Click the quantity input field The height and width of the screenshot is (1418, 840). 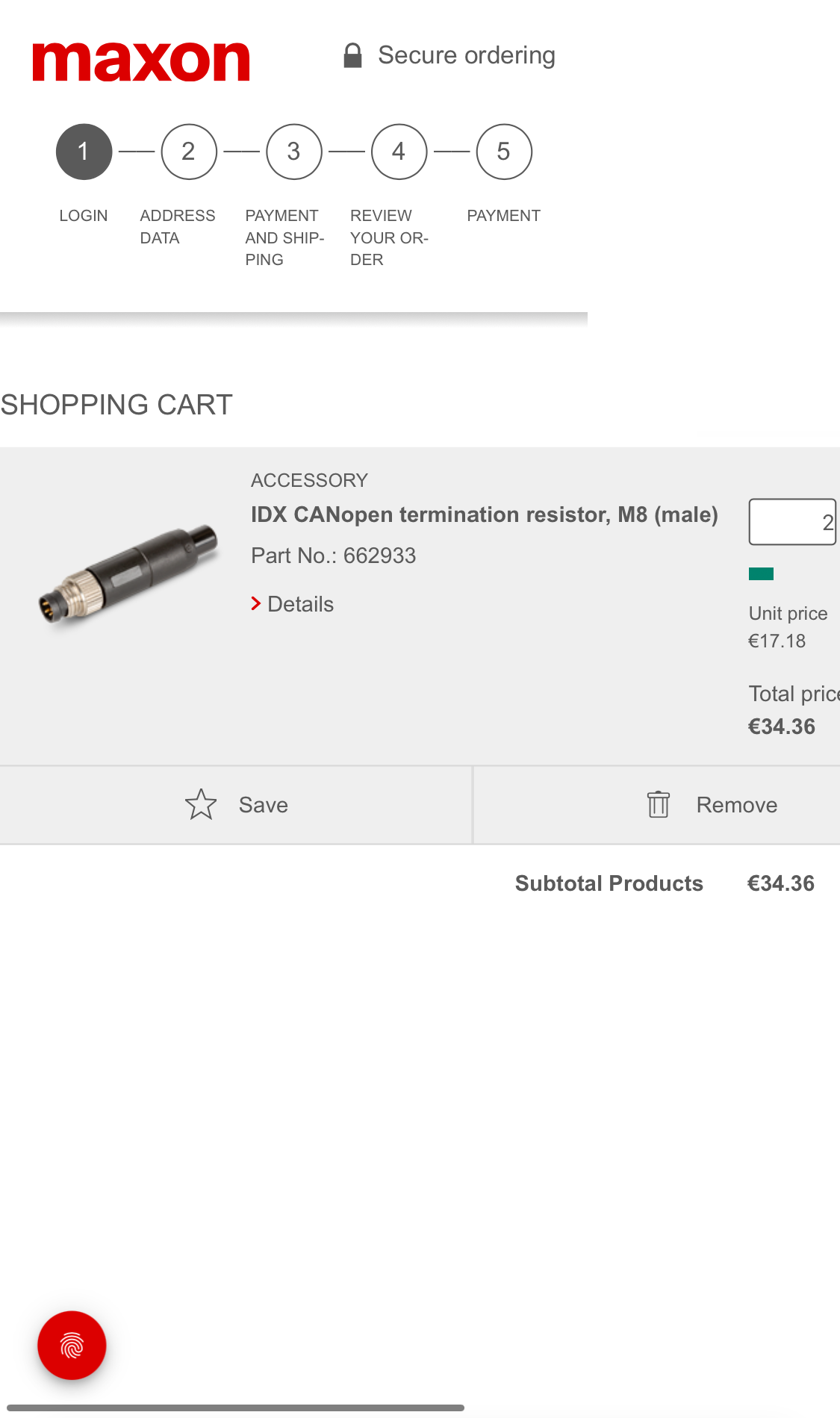coord(792,522)
